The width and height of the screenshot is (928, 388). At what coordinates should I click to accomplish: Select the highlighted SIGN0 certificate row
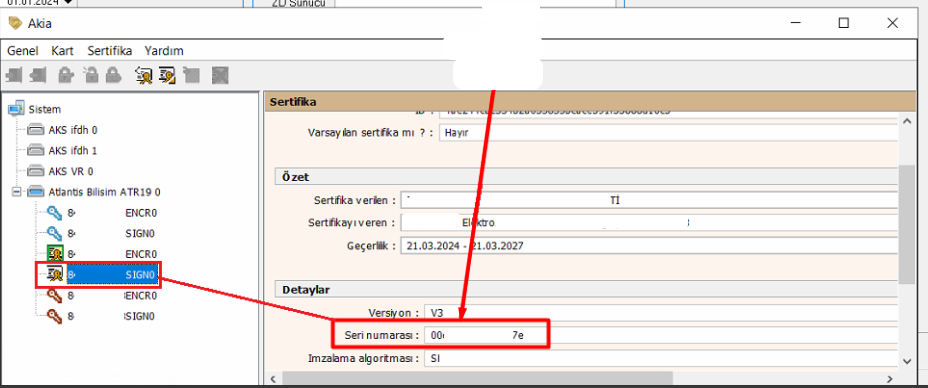pos(112,275)
